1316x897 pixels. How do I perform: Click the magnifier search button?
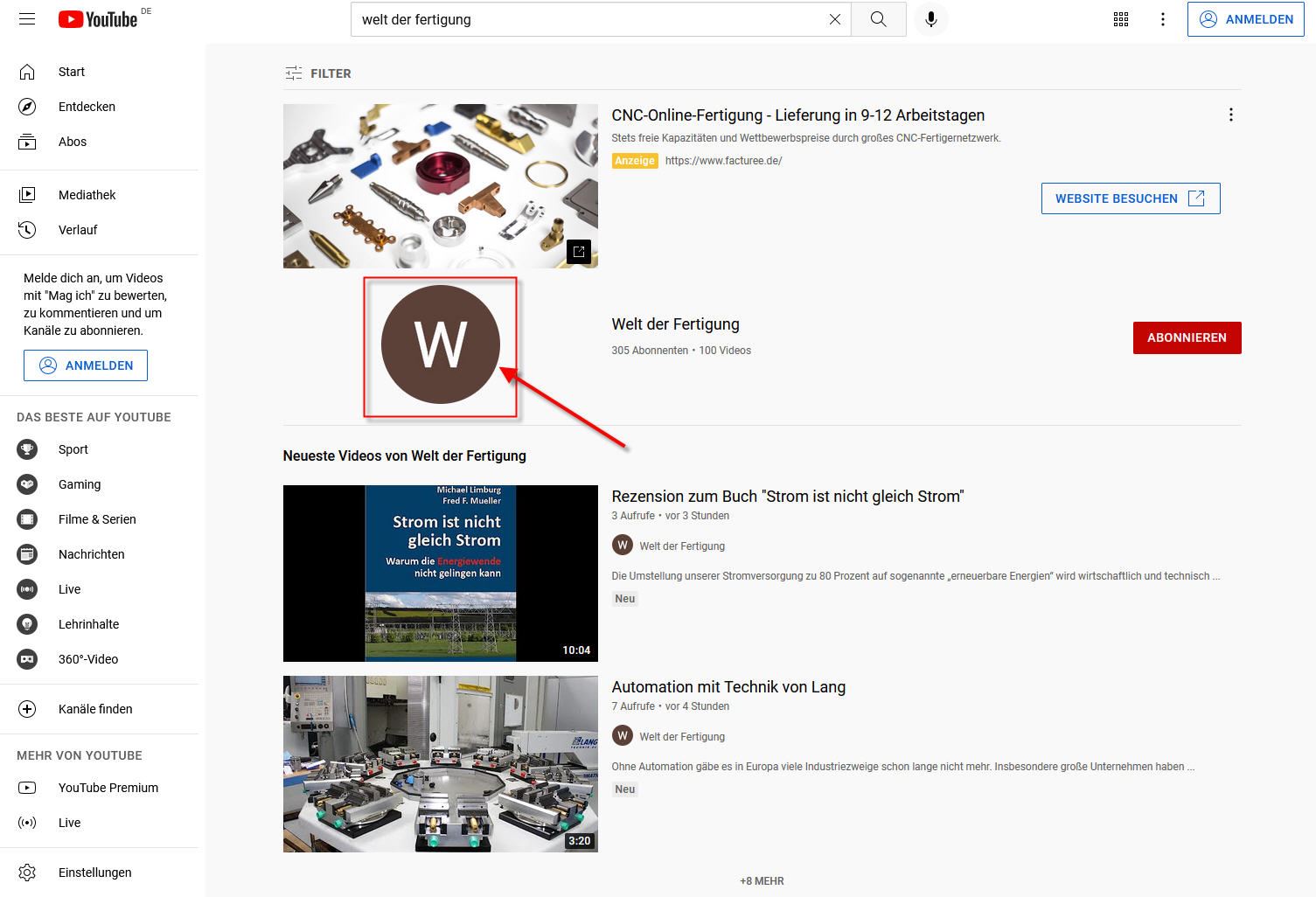pos(879,19)
